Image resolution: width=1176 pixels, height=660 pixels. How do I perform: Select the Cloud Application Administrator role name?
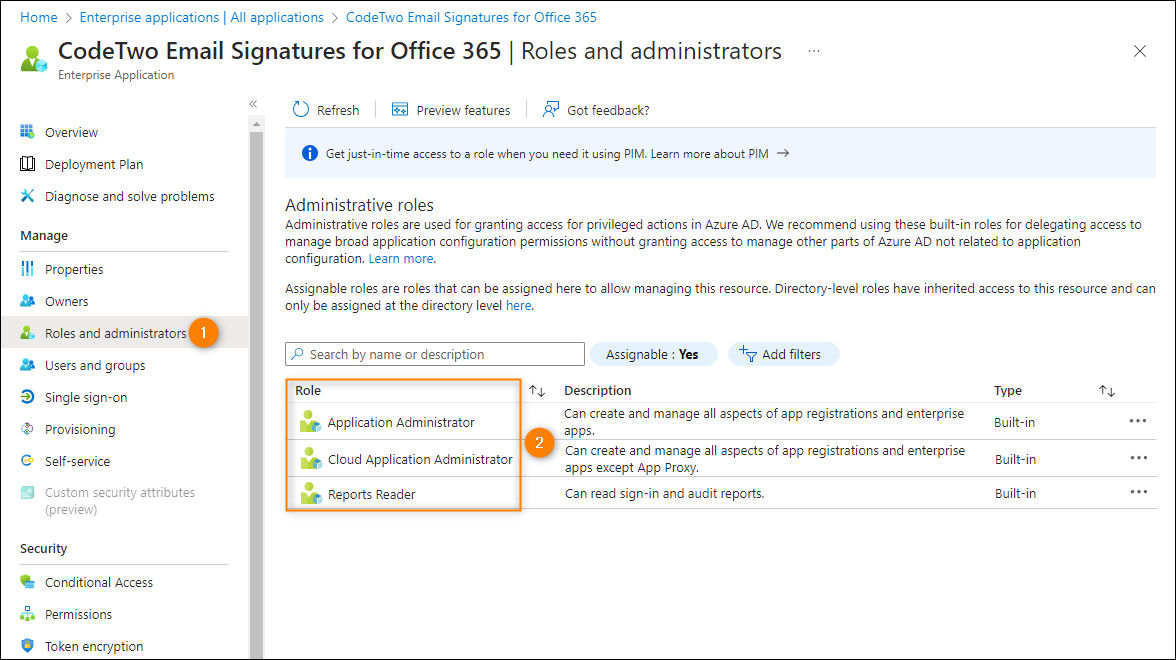(420, 459)
